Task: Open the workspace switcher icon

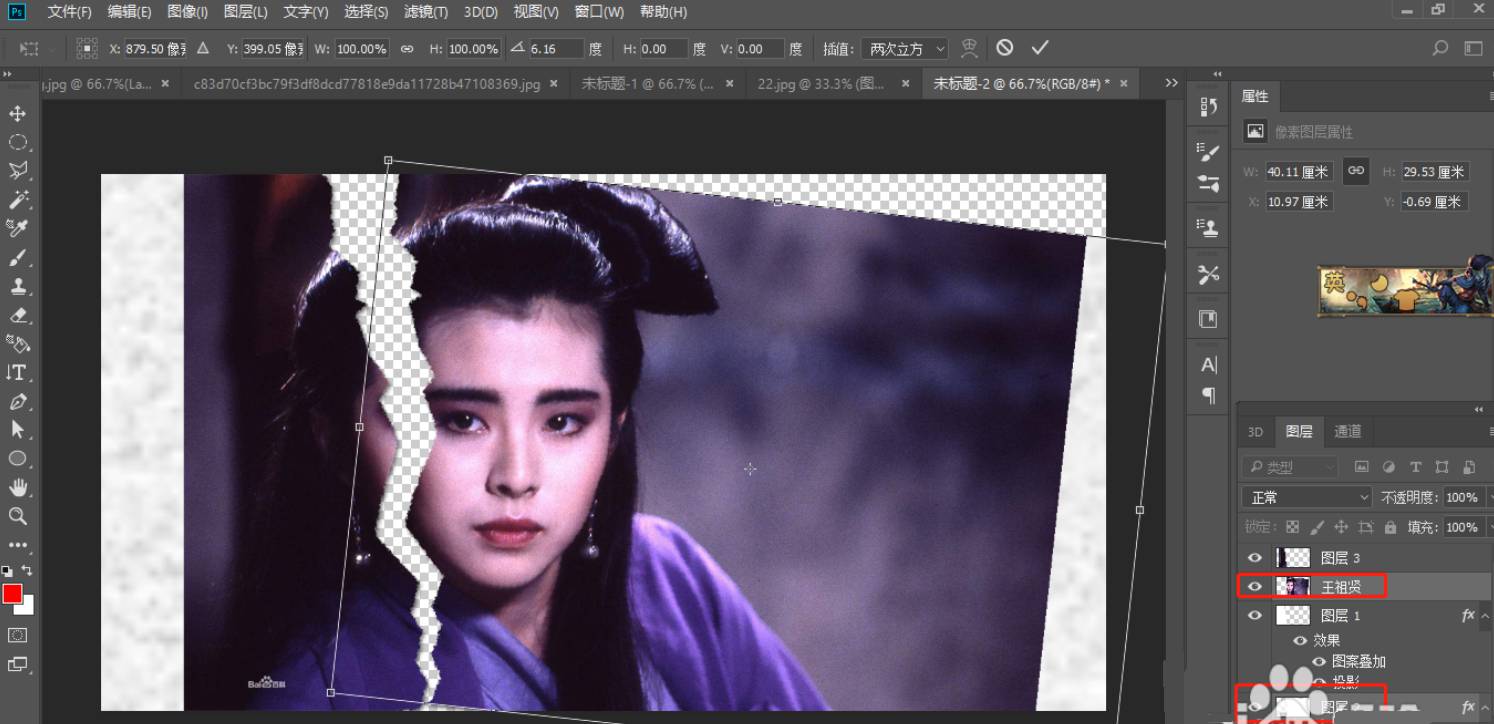Action: (x=1473, y=48)
